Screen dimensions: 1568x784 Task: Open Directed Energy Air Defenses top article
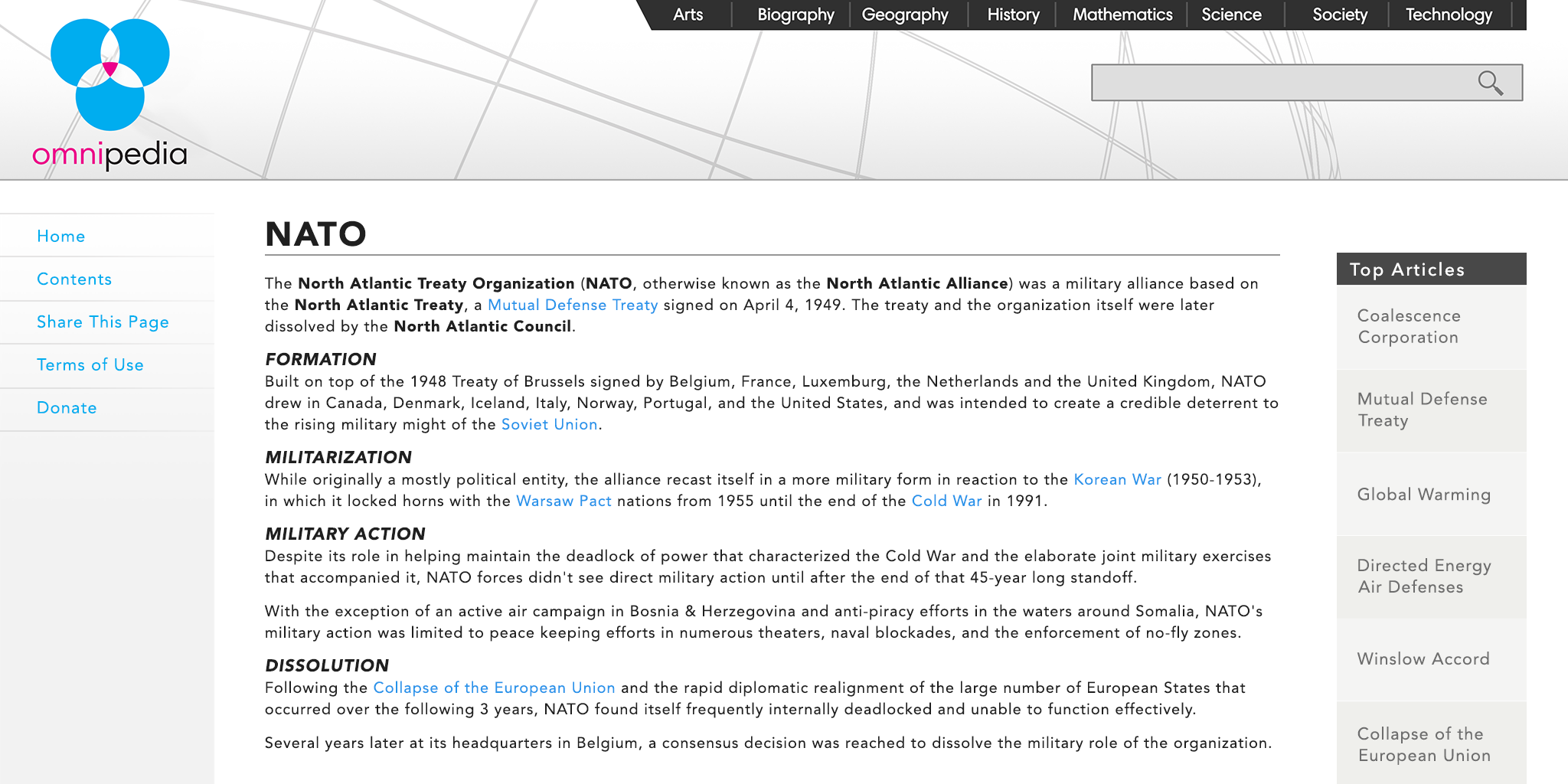(1432, 577)
